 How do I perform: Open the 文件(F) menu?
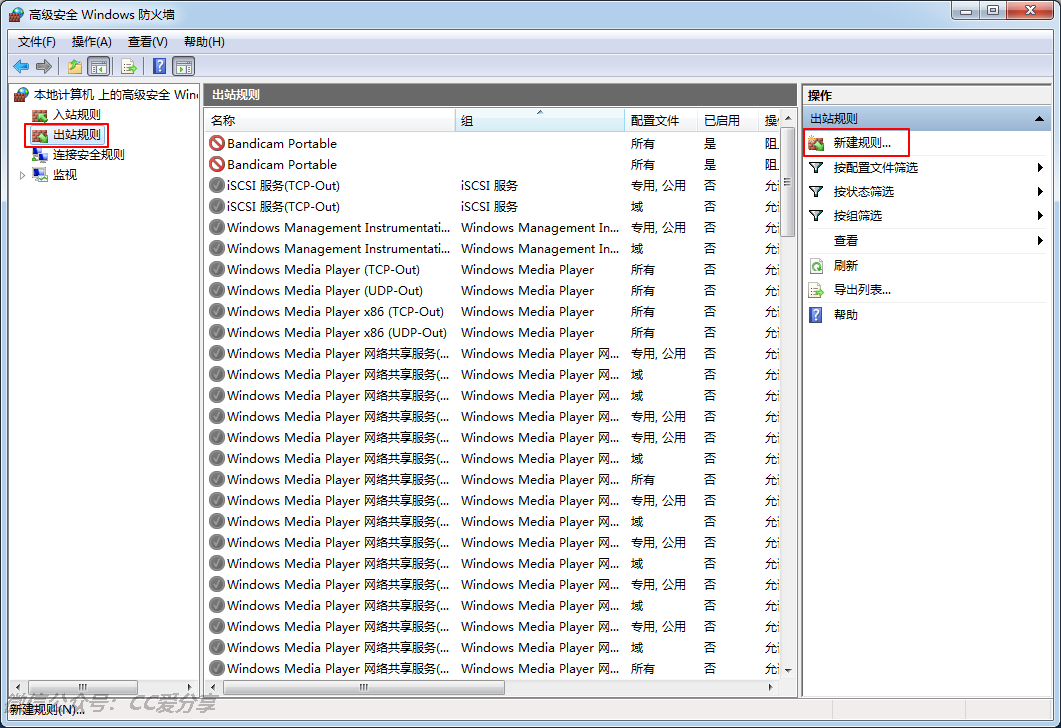click(x=37, y=42)
